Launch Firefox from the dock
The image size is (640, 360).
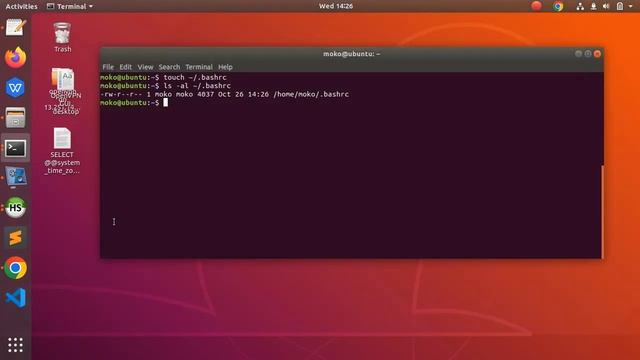tap(16, 57)
